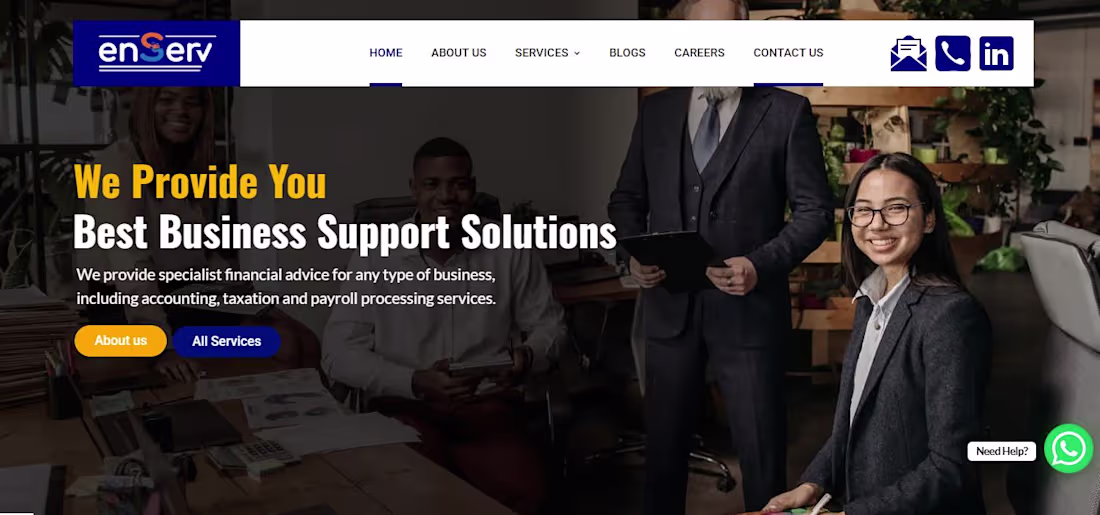Open the CAREERS menu link
The width and height of the screenshot is (1100, 515).
(699, 53)
